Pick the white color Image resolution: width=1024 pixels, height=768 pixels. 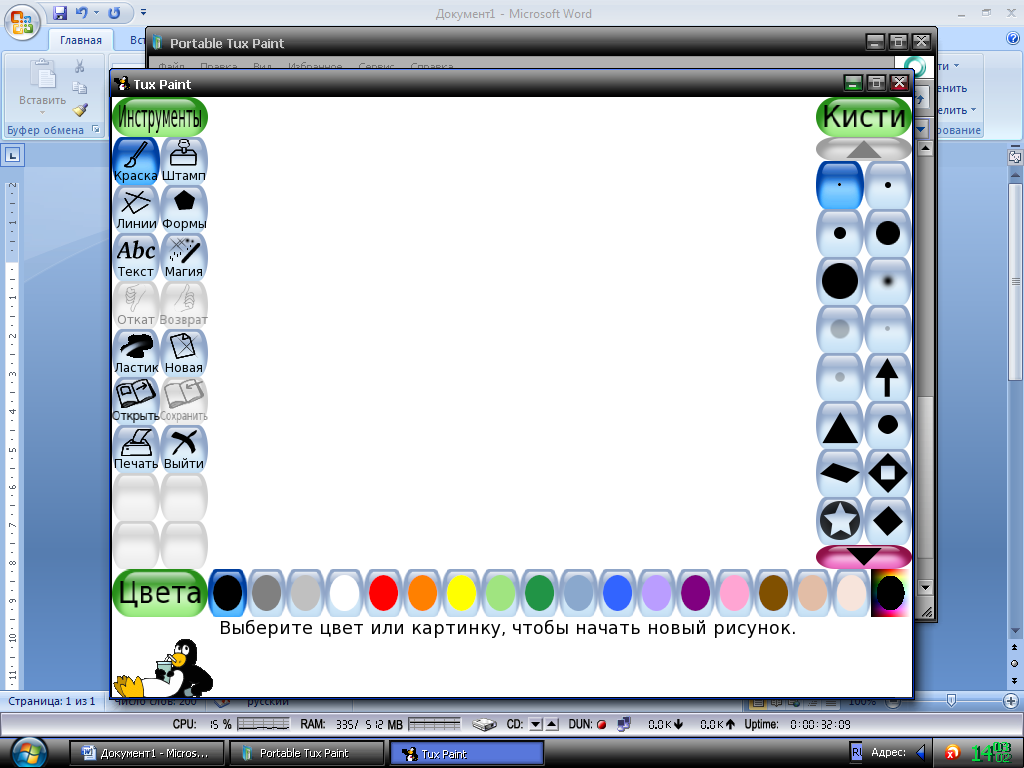pyautogui.click(x=345, y=593)
